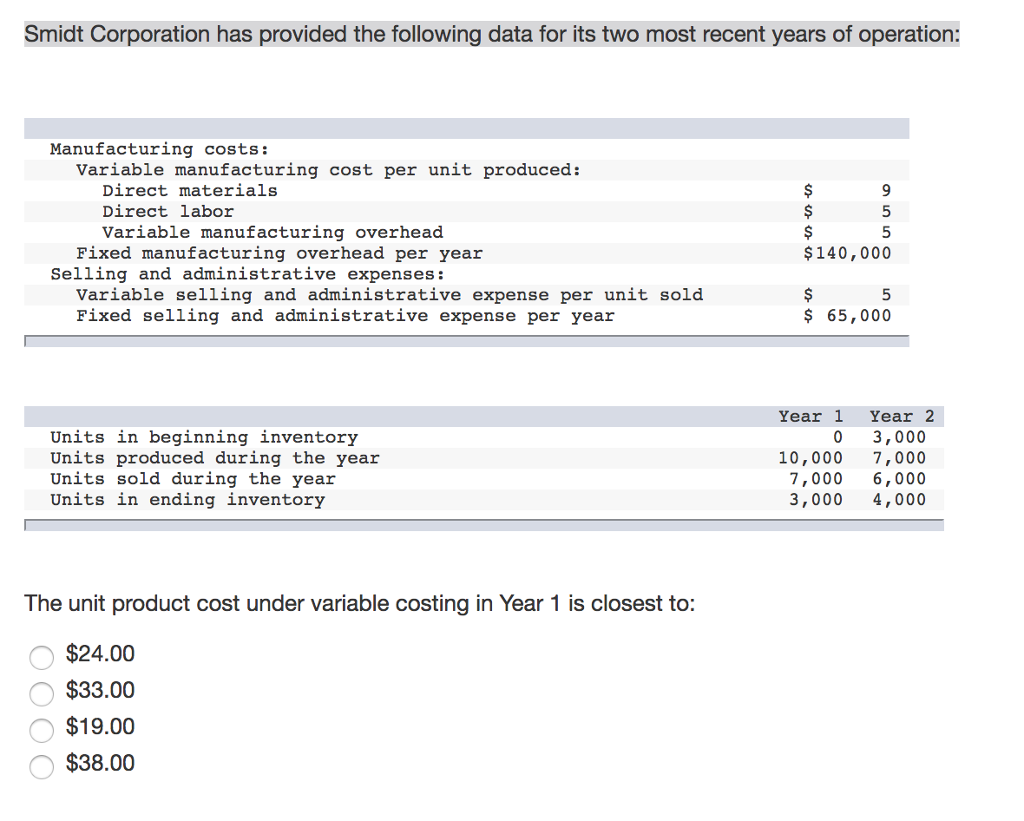Select the $24.00 answer option
This screenshot has height=821, width=1024.
pyautogui.click(x=41, y=657)
